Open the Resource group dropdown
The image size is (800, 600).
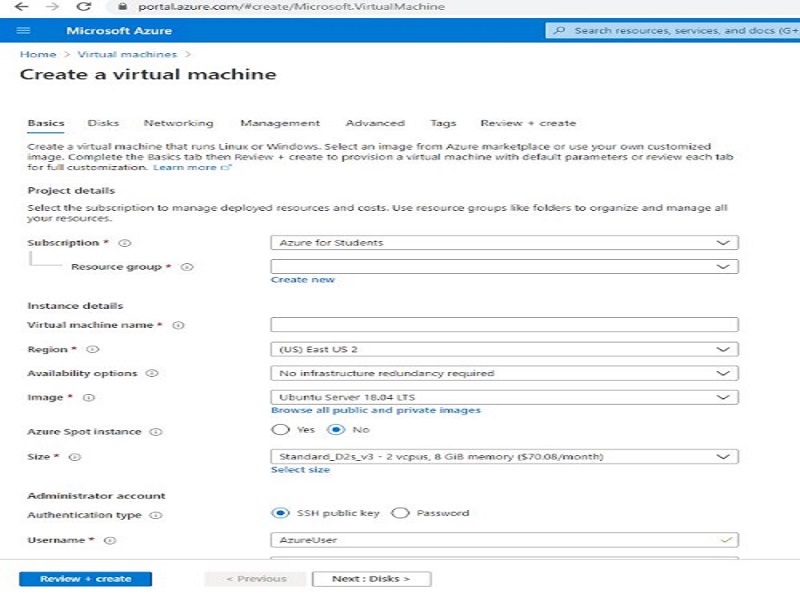(x=505, y=266)
